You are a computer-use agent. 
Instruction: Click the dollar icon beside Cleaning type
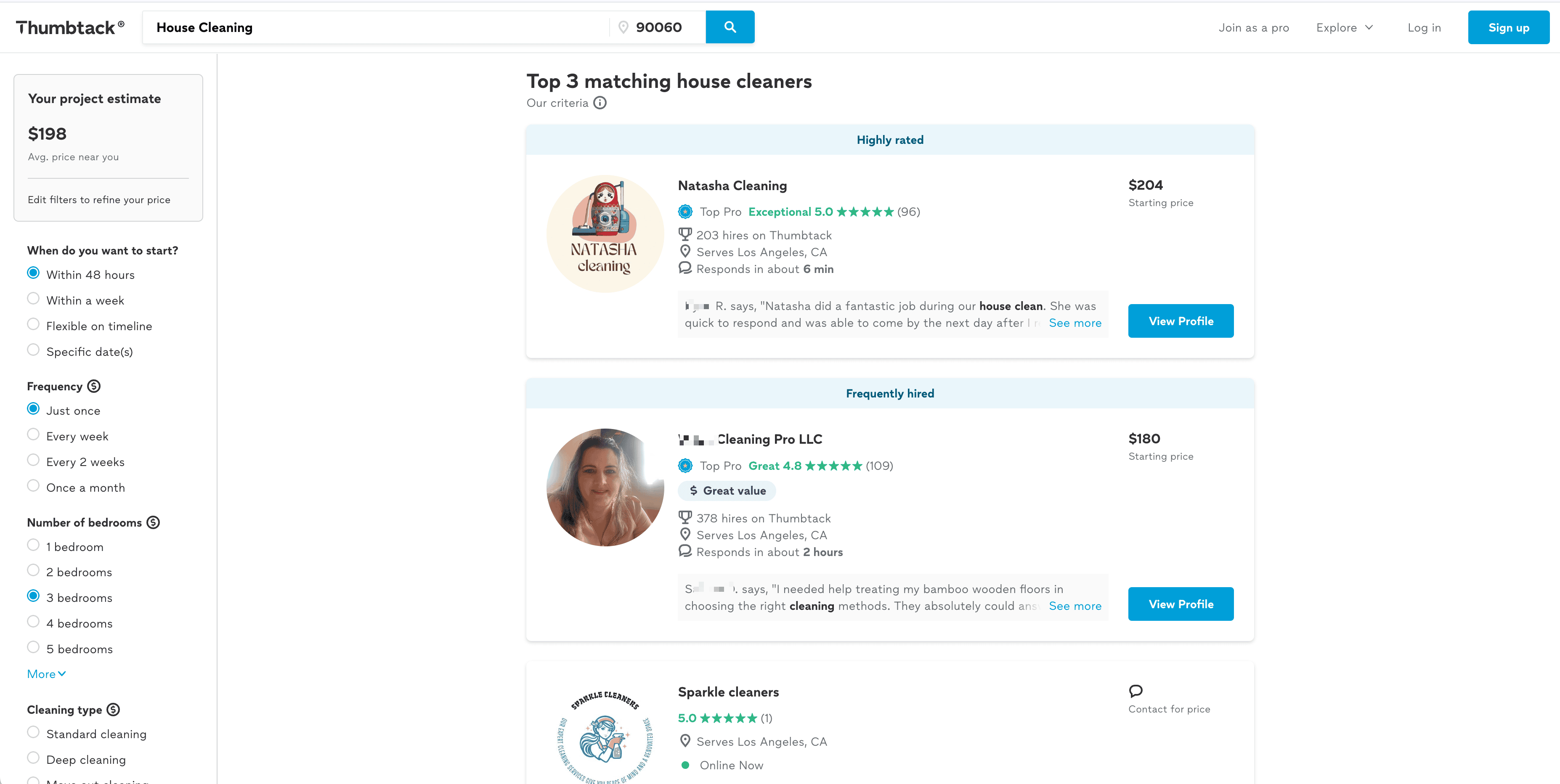pos(113,710)
